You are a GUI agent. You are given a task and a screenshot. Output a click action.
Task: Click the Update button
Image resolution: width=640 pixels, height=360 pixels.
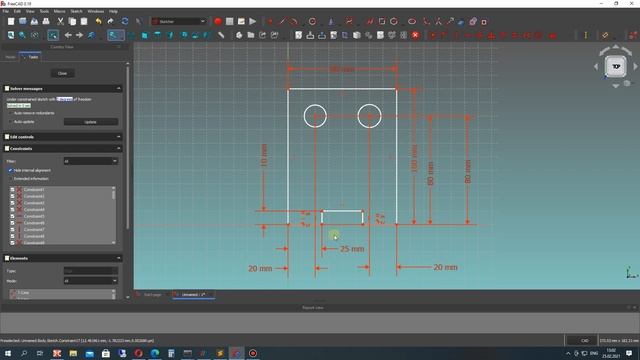91,122
